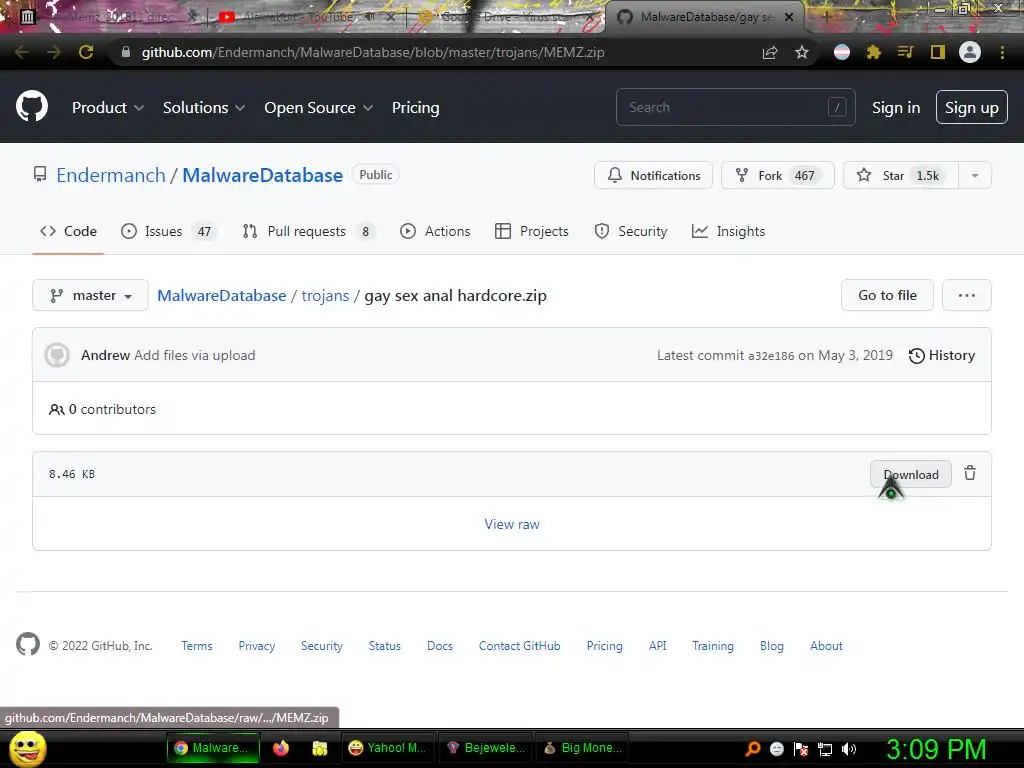Switch to Yahoo! M... taskbar window

388,748
